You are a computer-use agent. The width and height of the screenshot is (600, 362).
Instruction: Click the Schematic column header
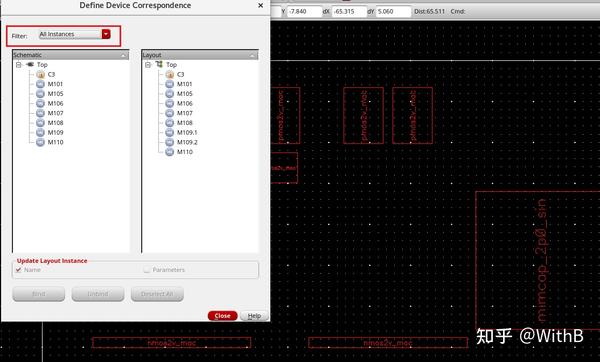70,55
